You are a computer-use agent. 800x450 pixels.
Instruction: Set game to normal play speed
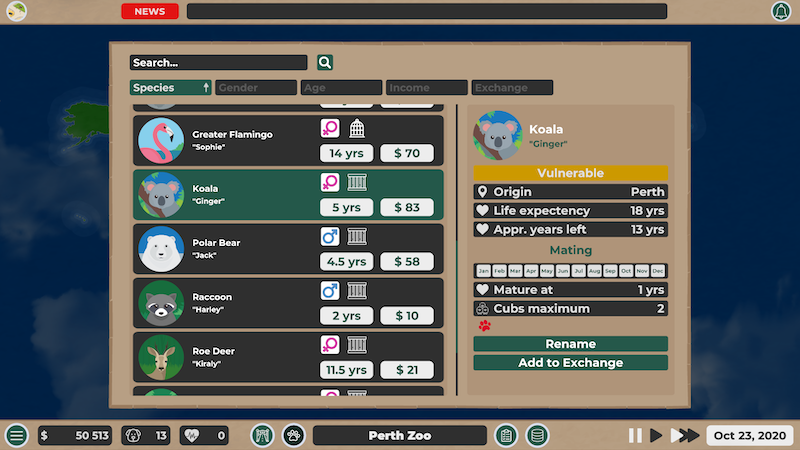pyautogui.click(x=656, y=436)
